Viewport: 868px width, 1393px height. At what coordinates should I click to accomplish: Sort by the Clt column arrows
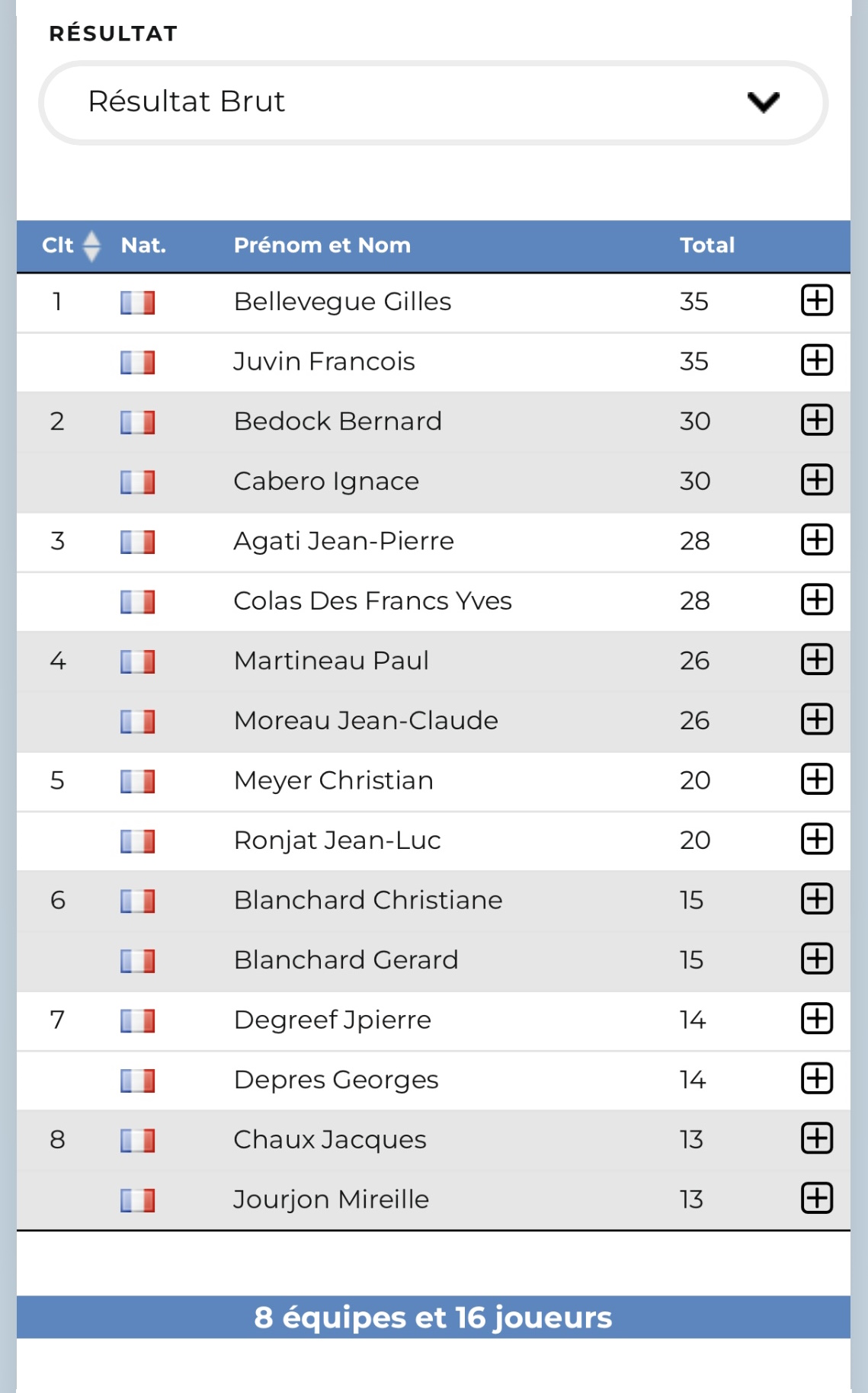91,245
